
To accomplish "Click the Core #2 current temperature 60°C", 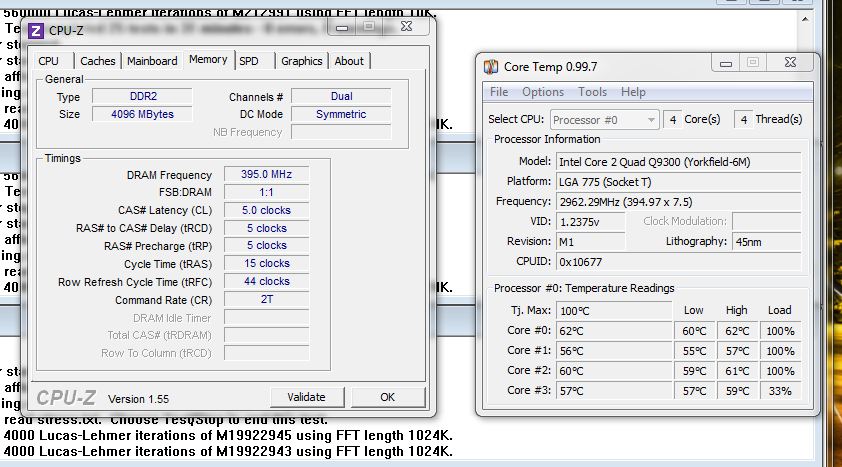I will [x=614, y=371].
